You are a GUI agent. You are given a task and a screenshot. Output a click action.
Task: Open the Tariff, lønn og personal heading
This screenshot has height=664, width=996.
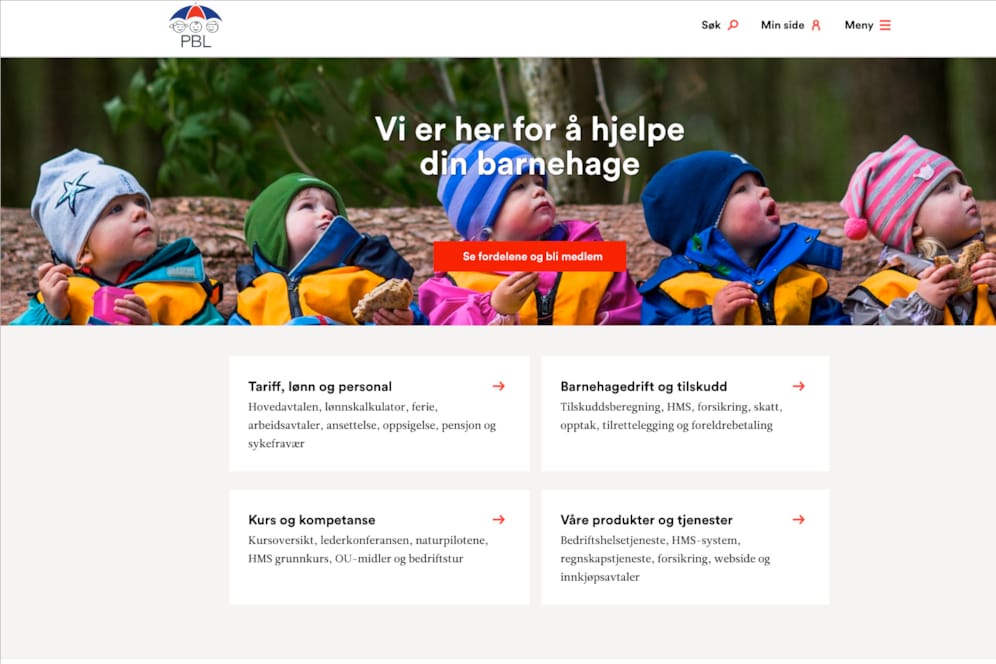point(320,386)
